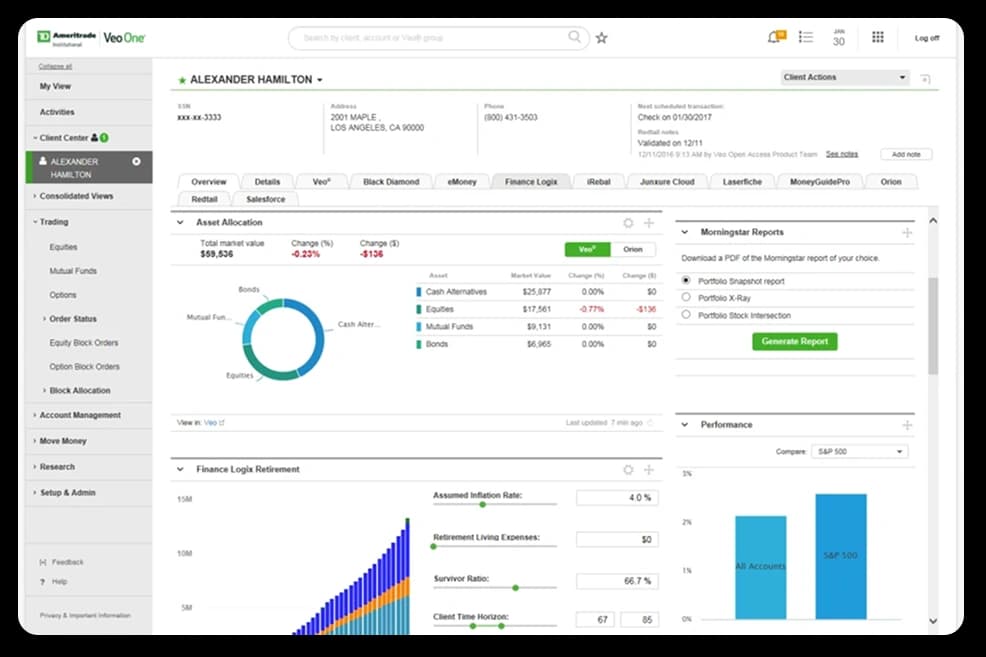This screenshot has width=986, height=657.
Task: Click the Assumed Inflation Rate slider handle
Action: point(482,504)
